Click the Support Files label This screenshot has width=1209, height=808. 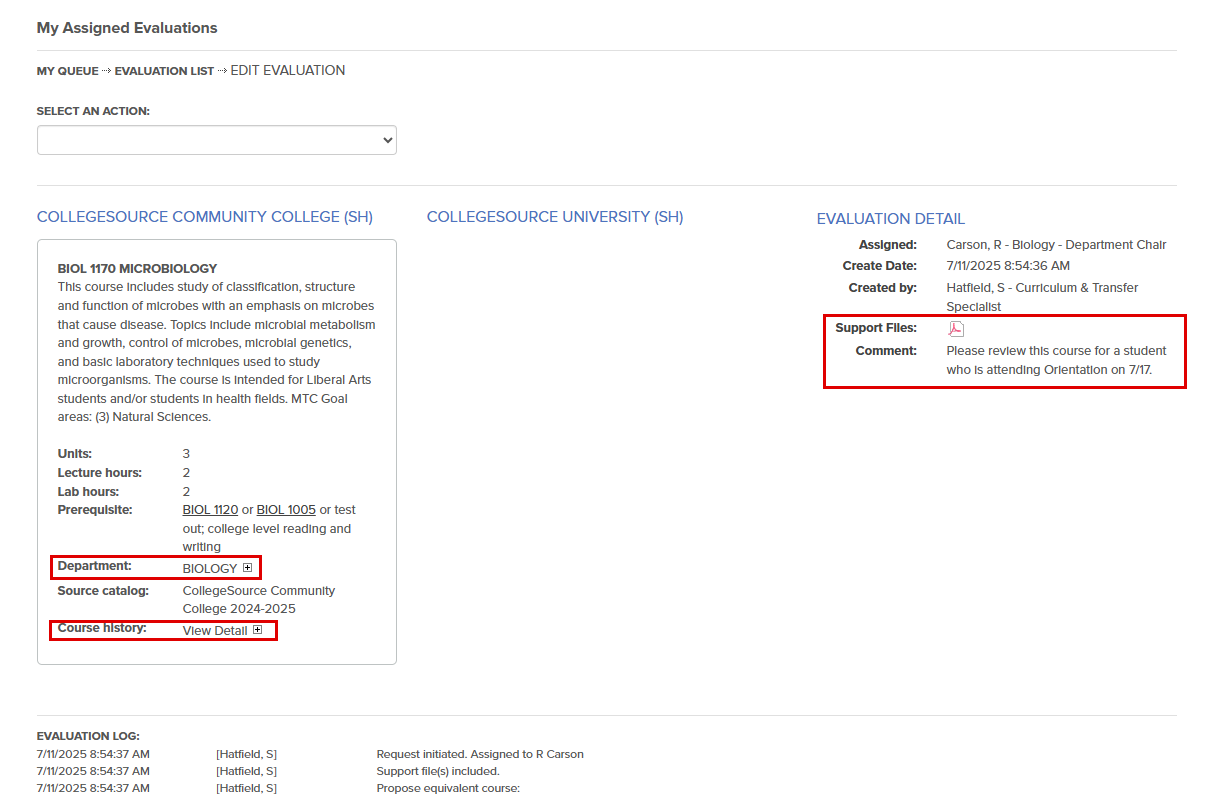coord(876,328)
